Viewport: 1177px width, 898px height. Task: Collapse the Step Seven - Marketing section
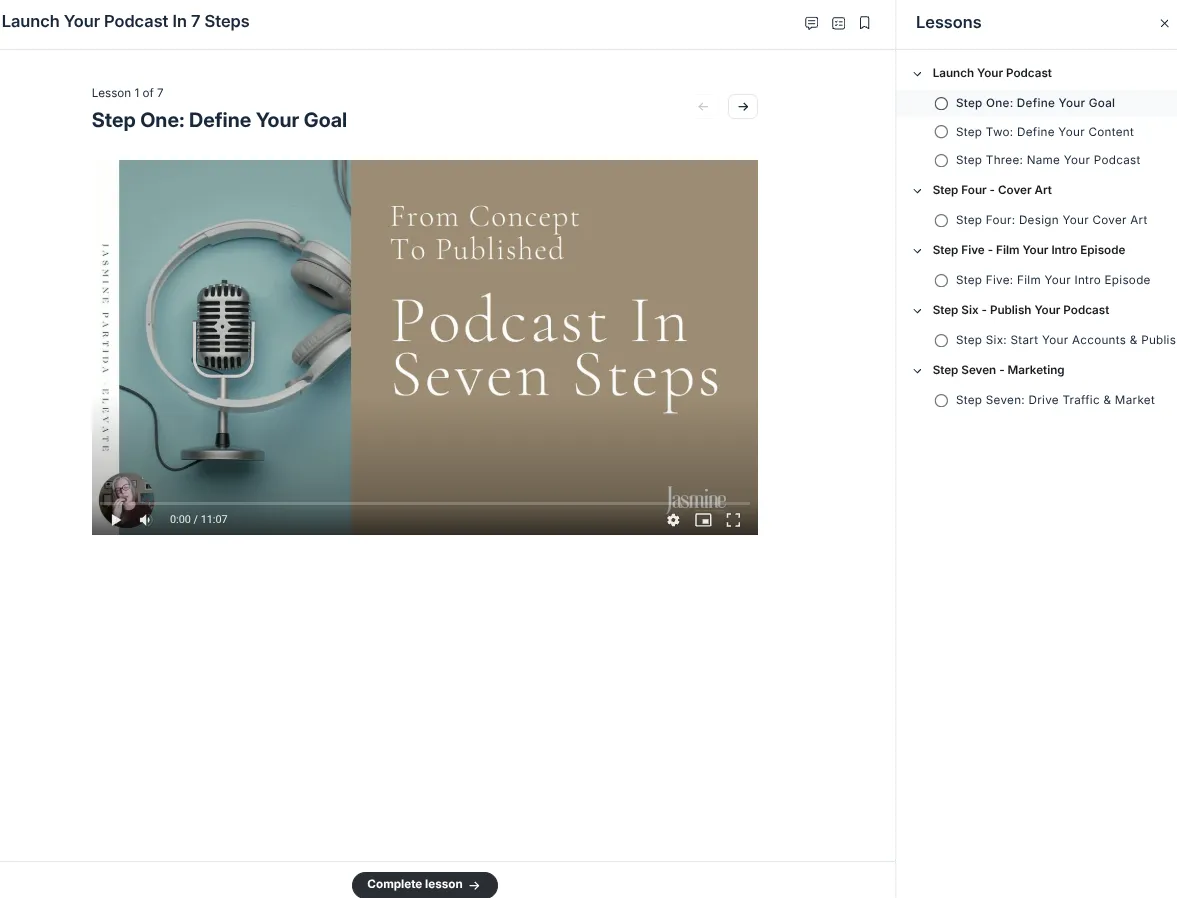917,371
